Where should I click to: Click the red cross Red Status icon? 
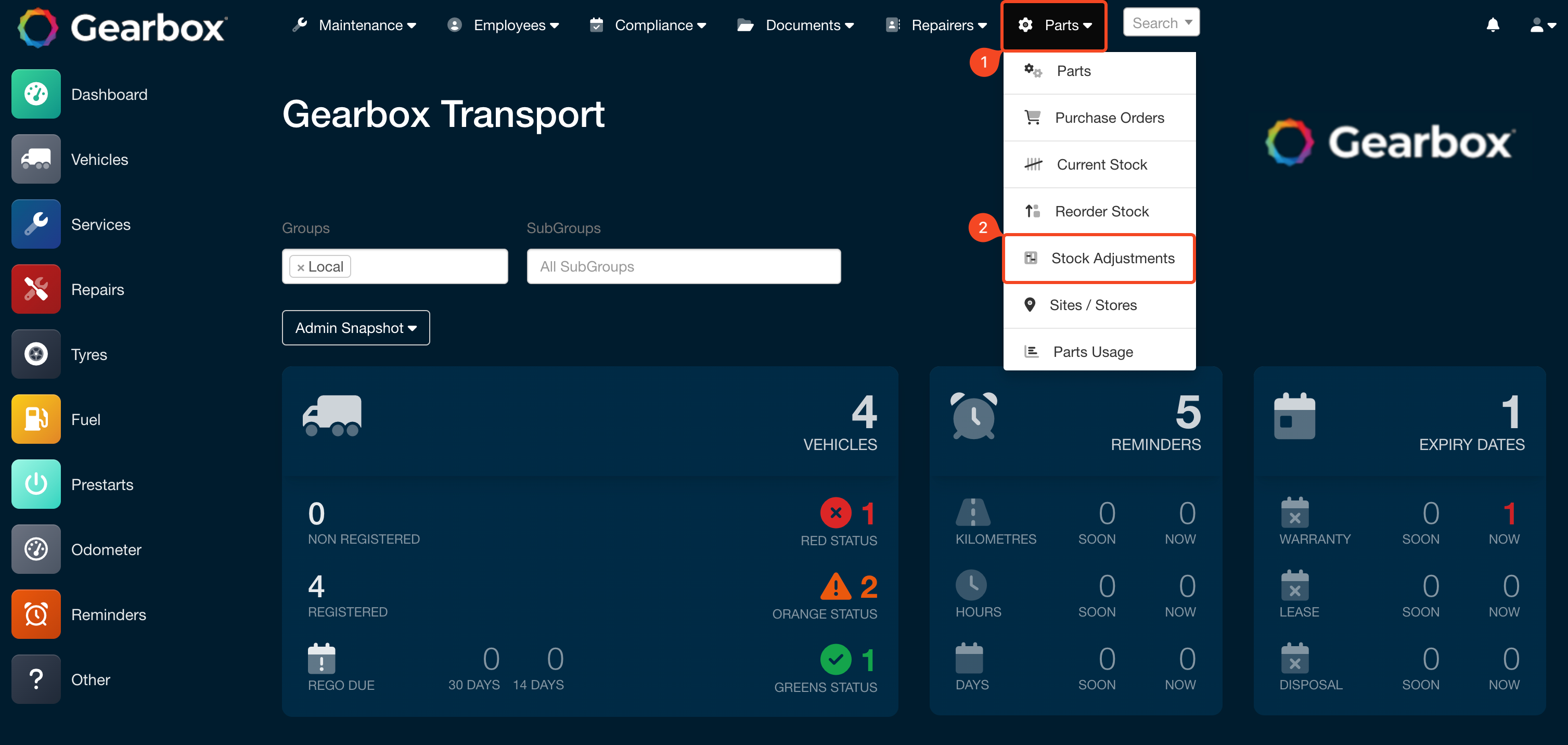click(836, 513)
